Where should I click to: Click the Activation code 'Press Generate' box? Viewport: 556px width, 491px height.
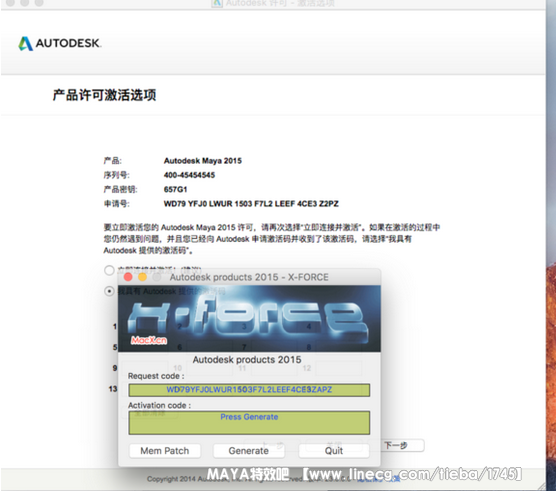click(249, 423)
